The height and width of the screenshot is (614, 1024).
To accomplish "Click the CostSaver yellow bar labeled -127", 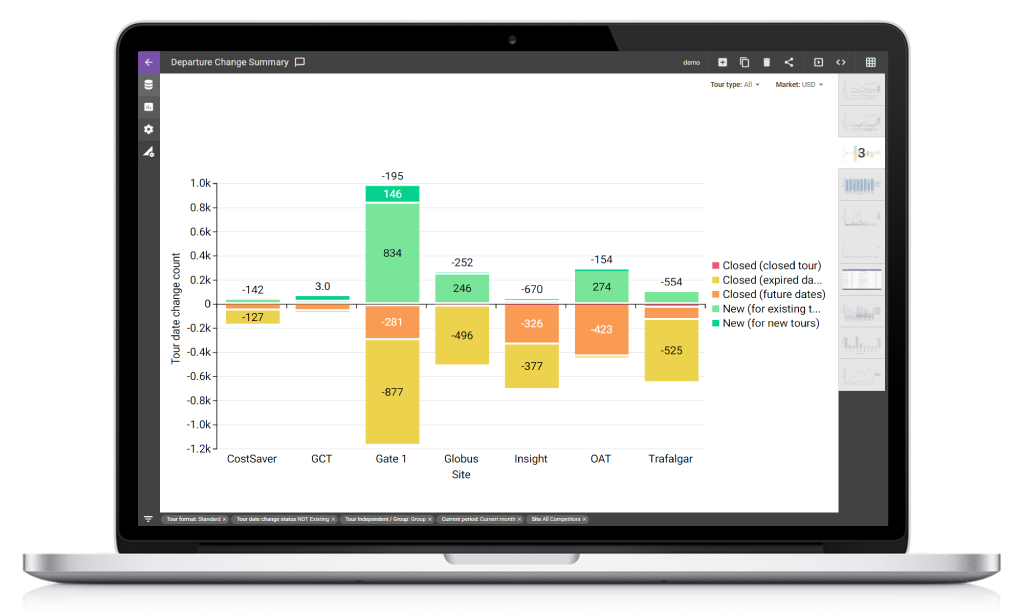I will point(253,317).
